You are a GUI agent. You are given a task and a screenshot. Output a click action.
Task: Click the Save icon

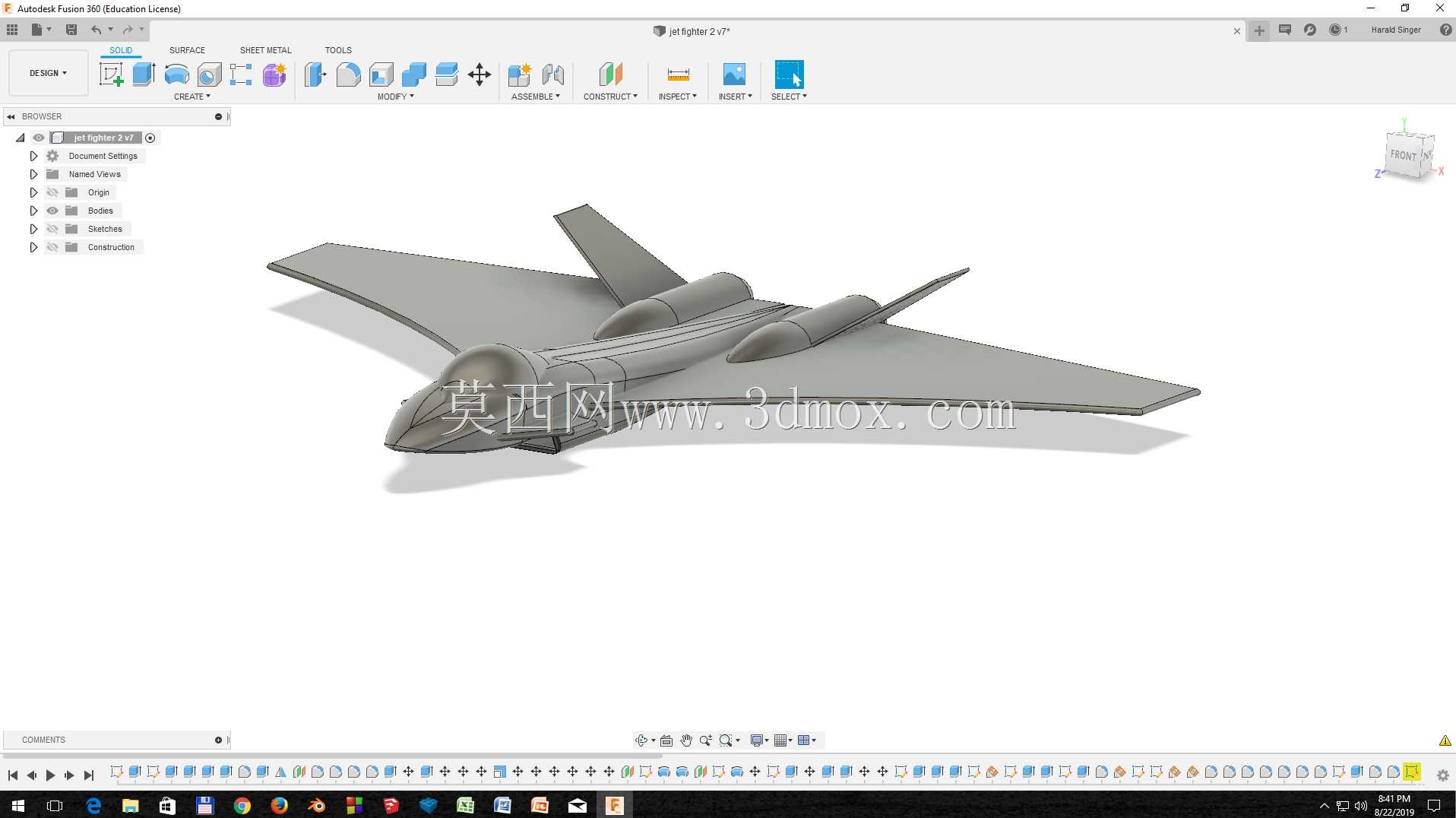pyautogui.click(x=71, y=30)
